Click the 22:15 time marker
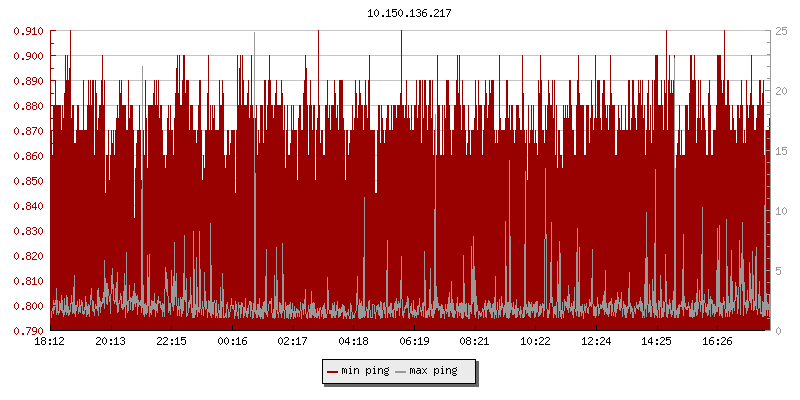 tap(171, 342)
